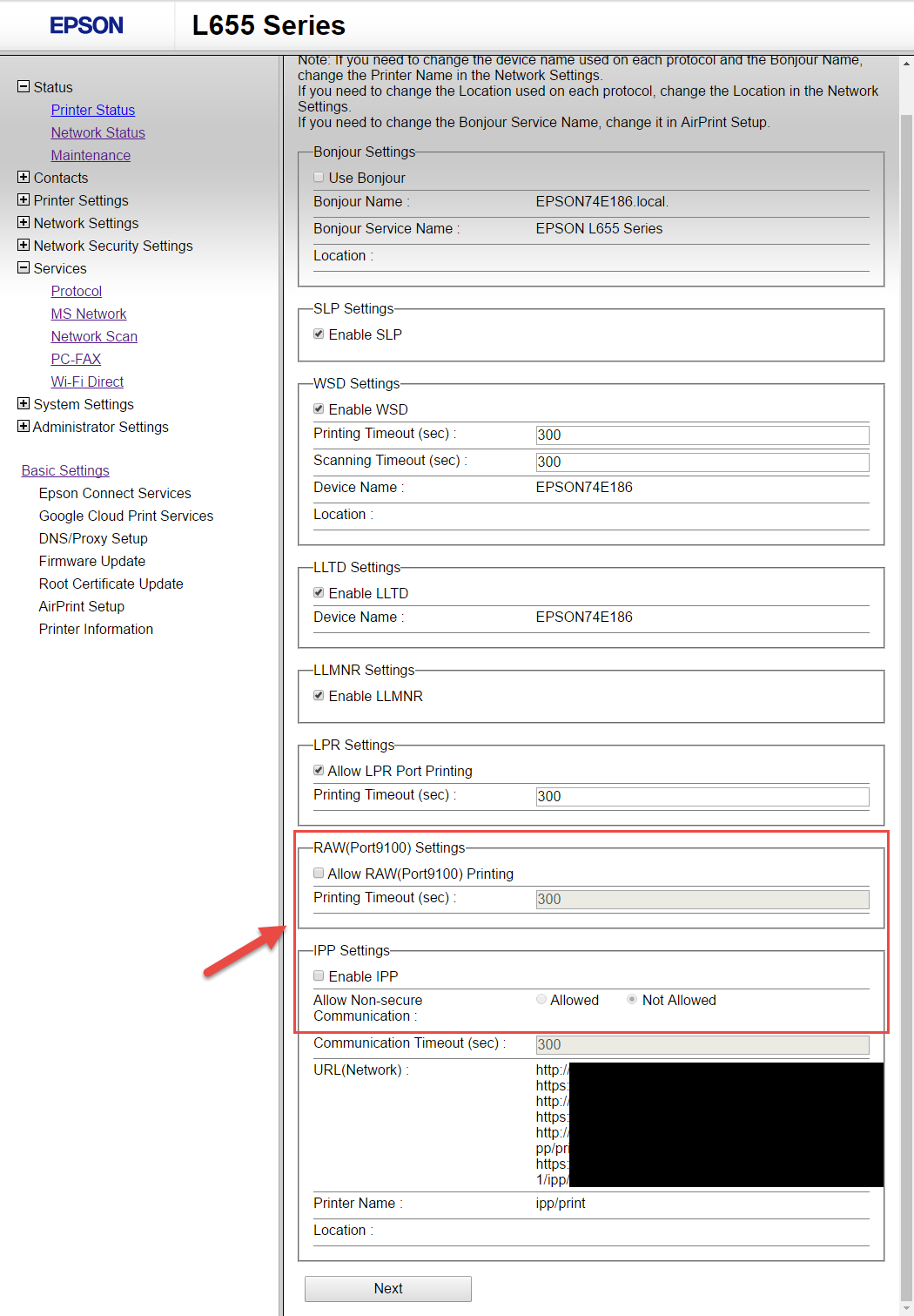Click the scrollbar up arrow
The height and width of the screenshot is (1316, 914).
coord(906,64)
